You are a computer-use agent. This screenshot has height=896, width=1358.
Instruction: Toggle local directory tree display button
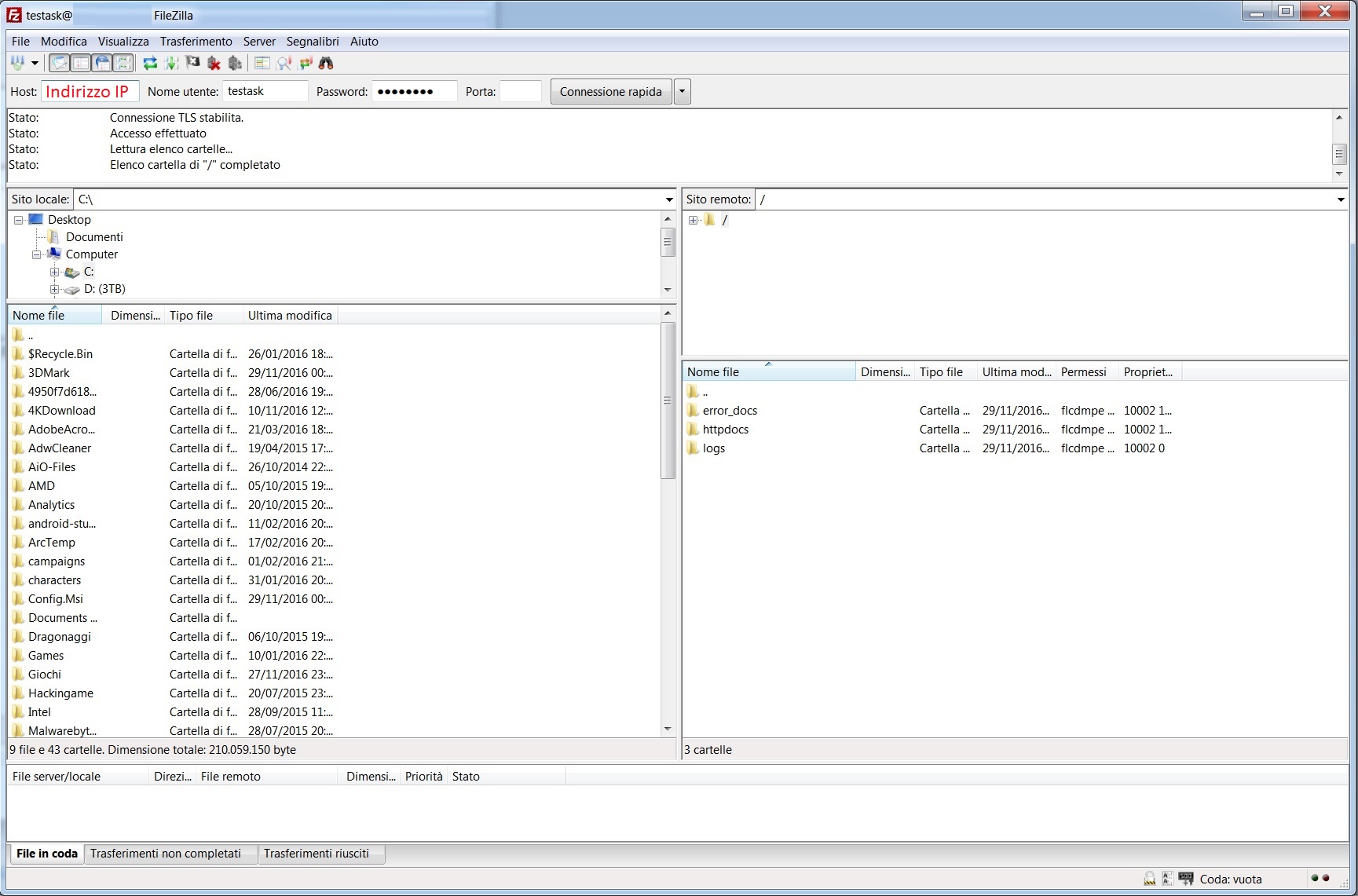click(x=80, y=63)
